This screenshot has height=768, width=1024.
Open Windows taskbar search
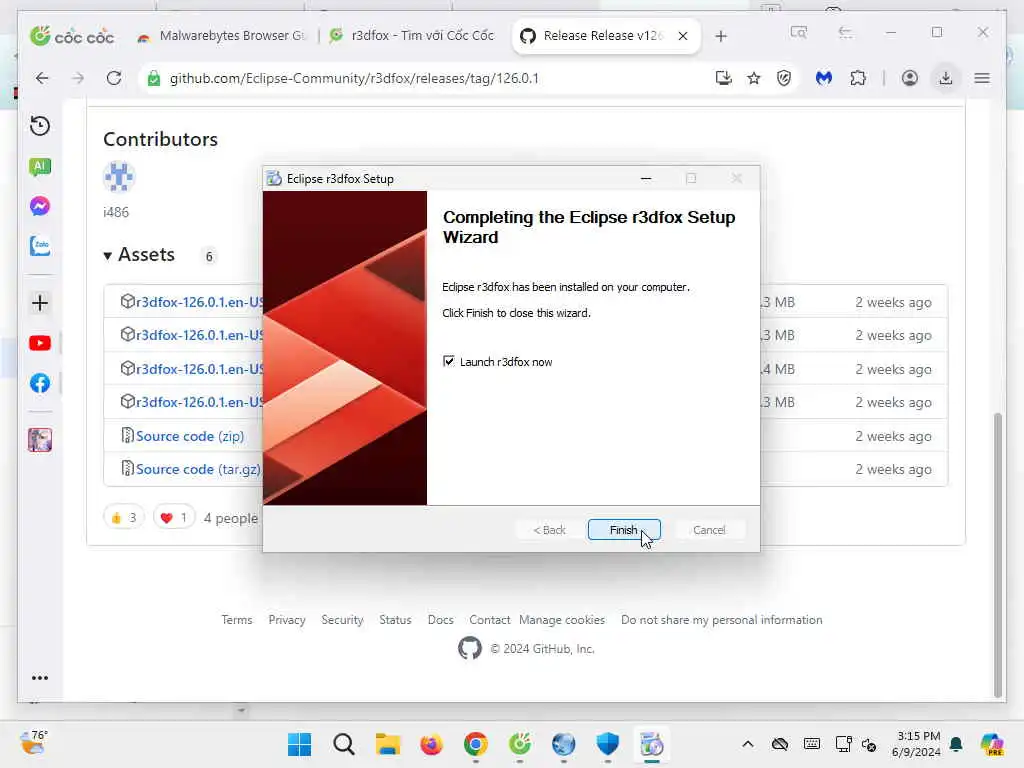344,744
